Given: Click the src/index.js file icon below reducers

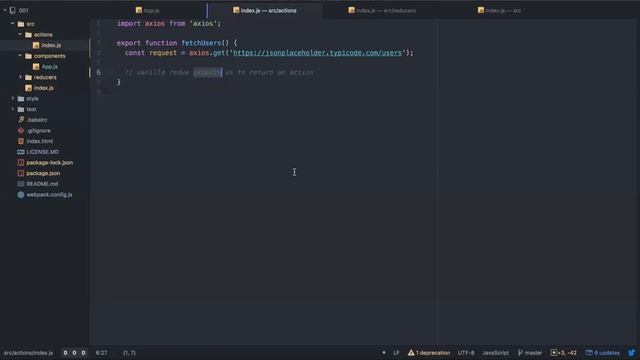Looking at the screenshot, I should pos(28,88).
